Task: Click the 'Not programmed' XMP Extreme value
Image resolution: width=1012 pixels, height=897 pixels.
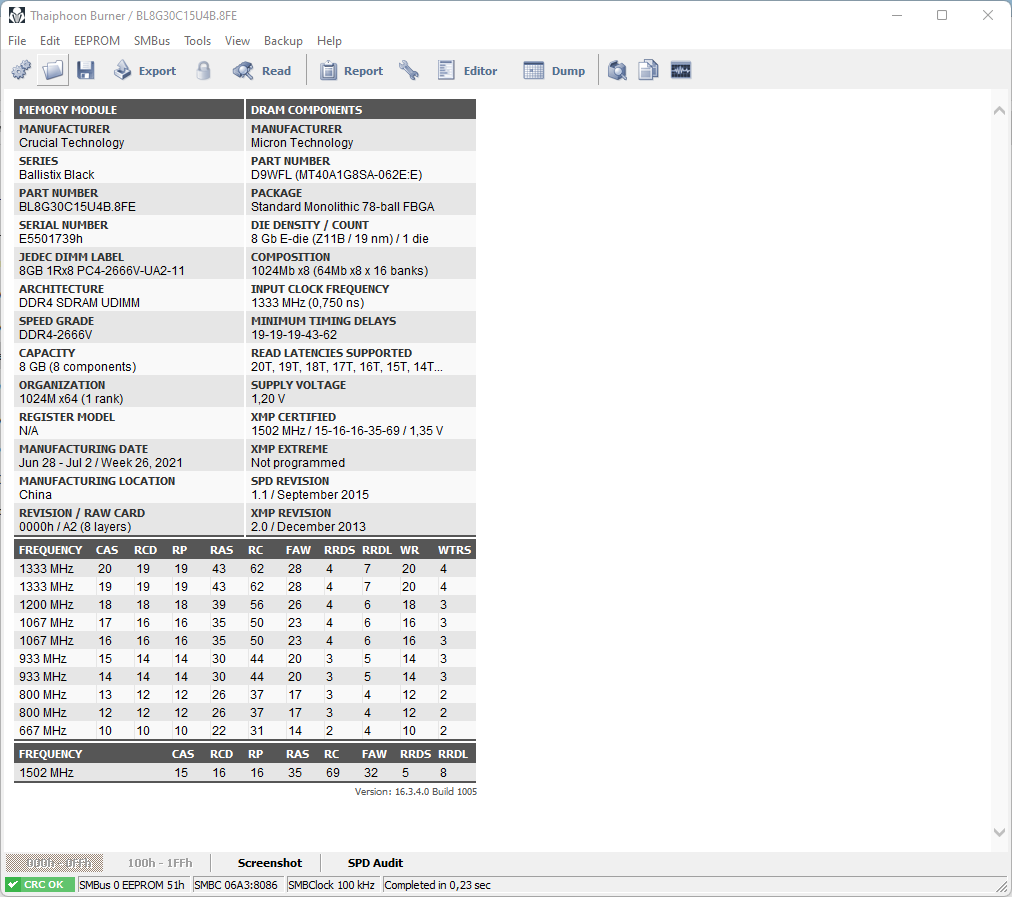Action: pyautogui.click(x=298, y=463)
